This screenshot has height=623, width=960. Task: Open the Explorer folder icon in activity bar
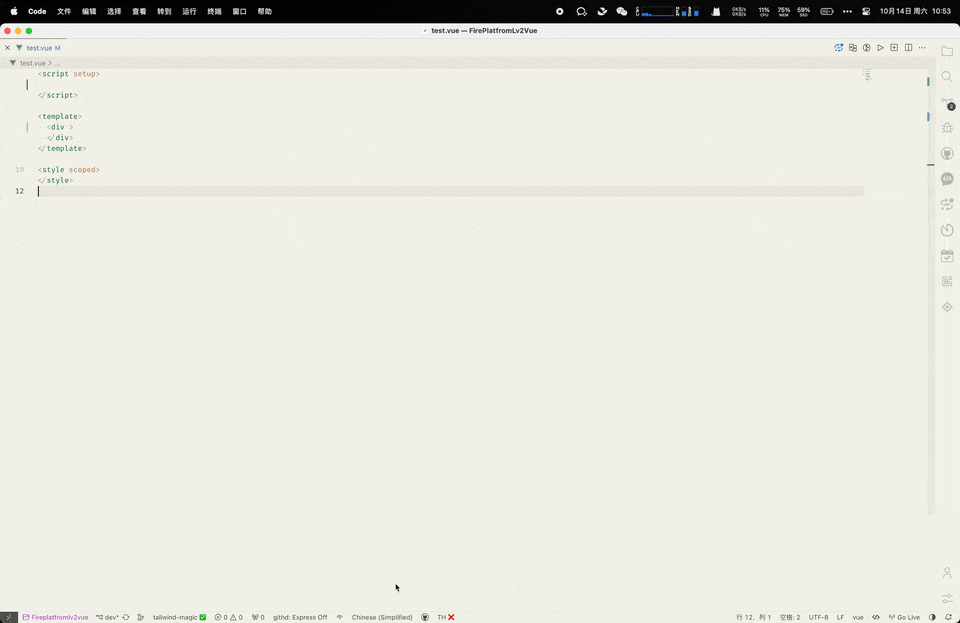[947, 51]
